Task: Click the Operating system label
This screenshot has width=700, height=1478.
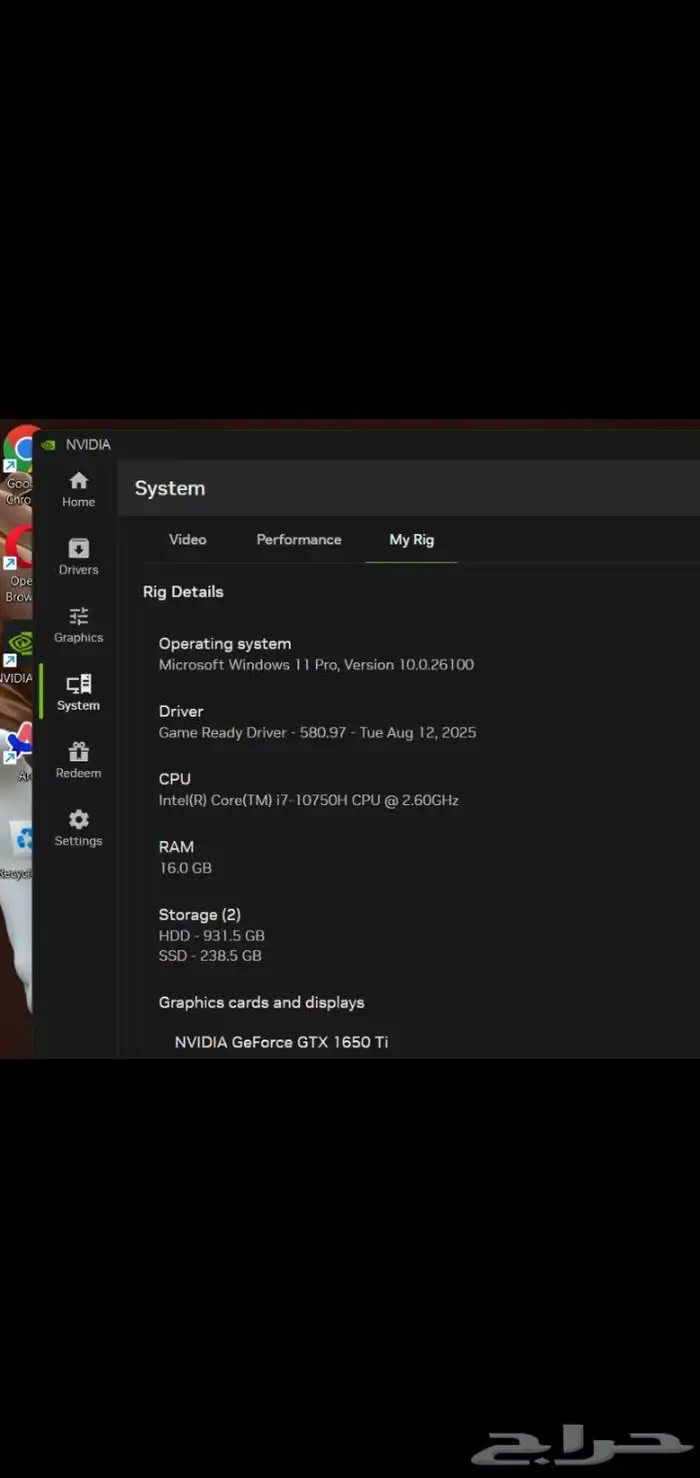Action: click(225, 644)
